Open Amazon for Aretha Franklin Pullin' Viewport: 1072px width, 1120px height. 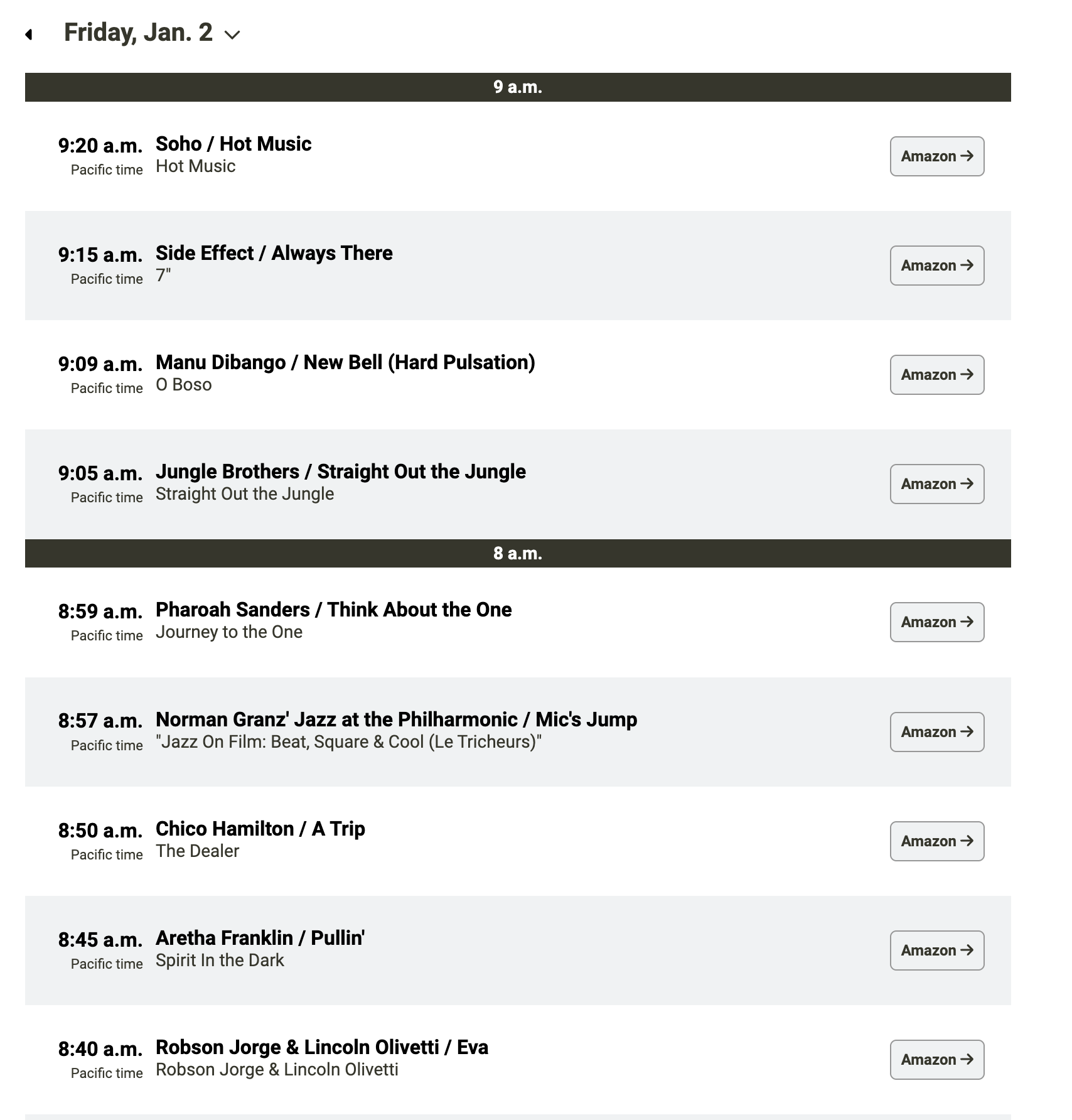coord(936,950)
